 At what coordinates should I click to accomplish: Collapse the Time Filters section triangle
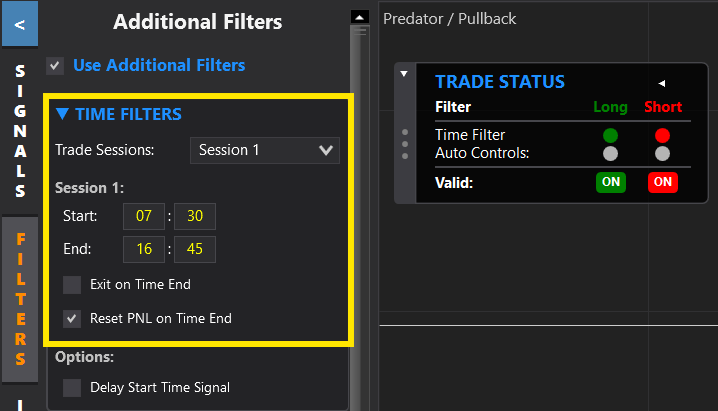coord(62,114)
